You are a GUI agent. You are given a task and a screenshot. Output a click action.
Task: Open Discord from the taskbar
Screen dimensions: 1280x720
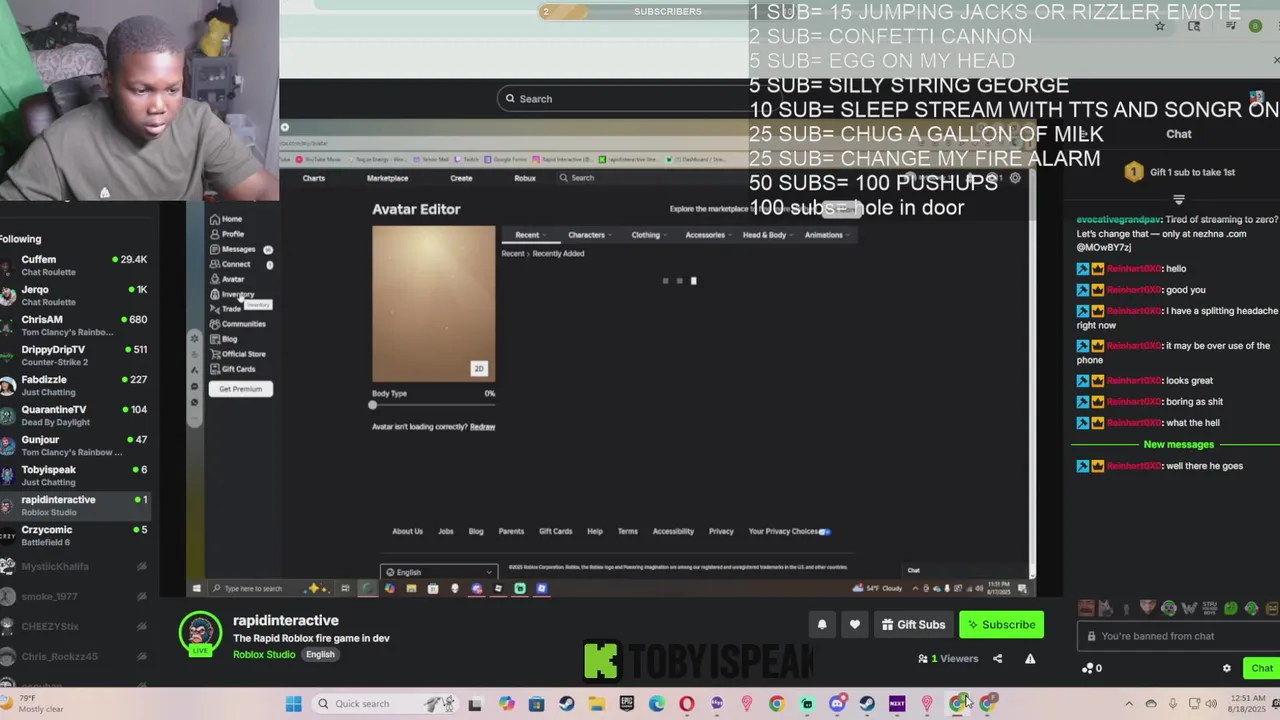coord(837,704)
